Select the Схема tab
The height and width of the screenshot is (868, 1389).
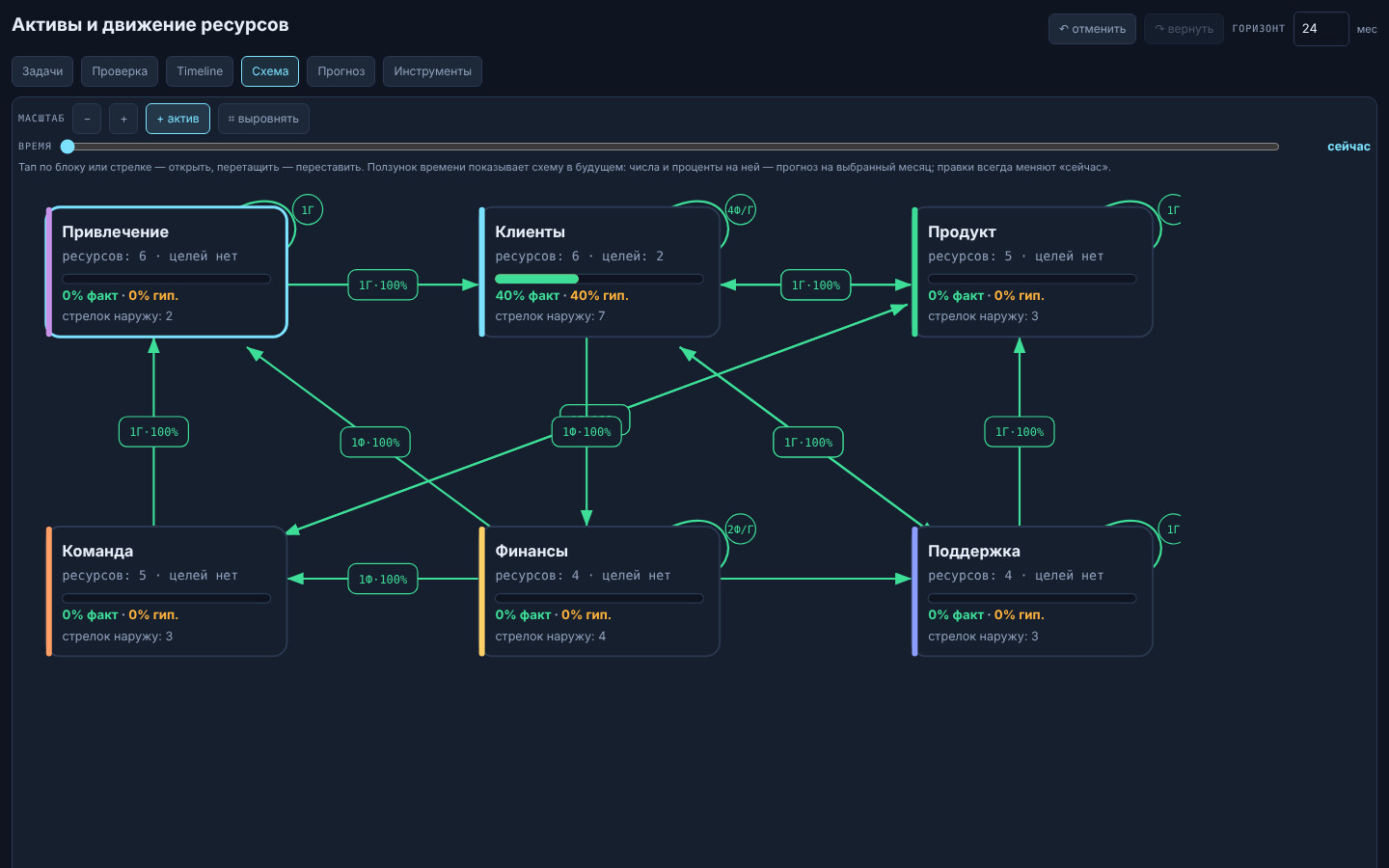[x=270, y=71]
